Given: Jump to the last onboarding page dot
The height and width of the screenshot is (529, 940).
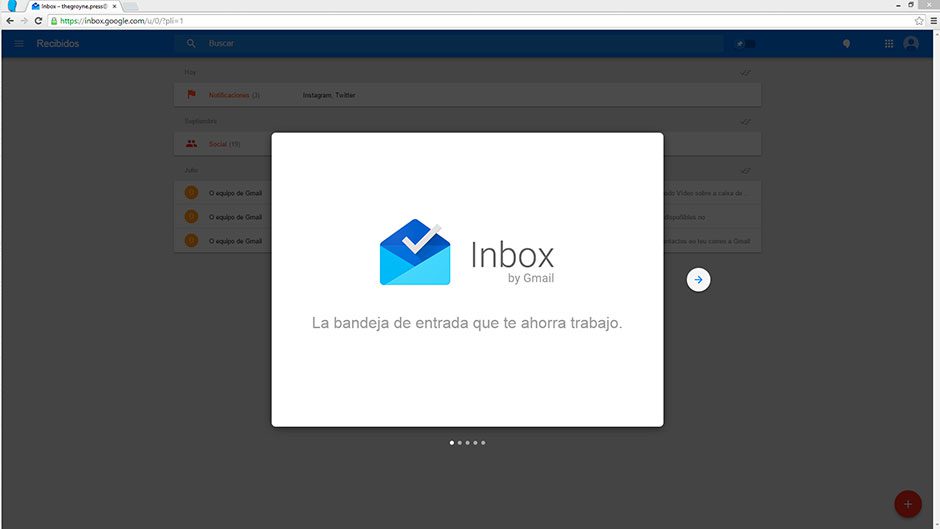Looking at the screenshot, I should tap(483, 442).
